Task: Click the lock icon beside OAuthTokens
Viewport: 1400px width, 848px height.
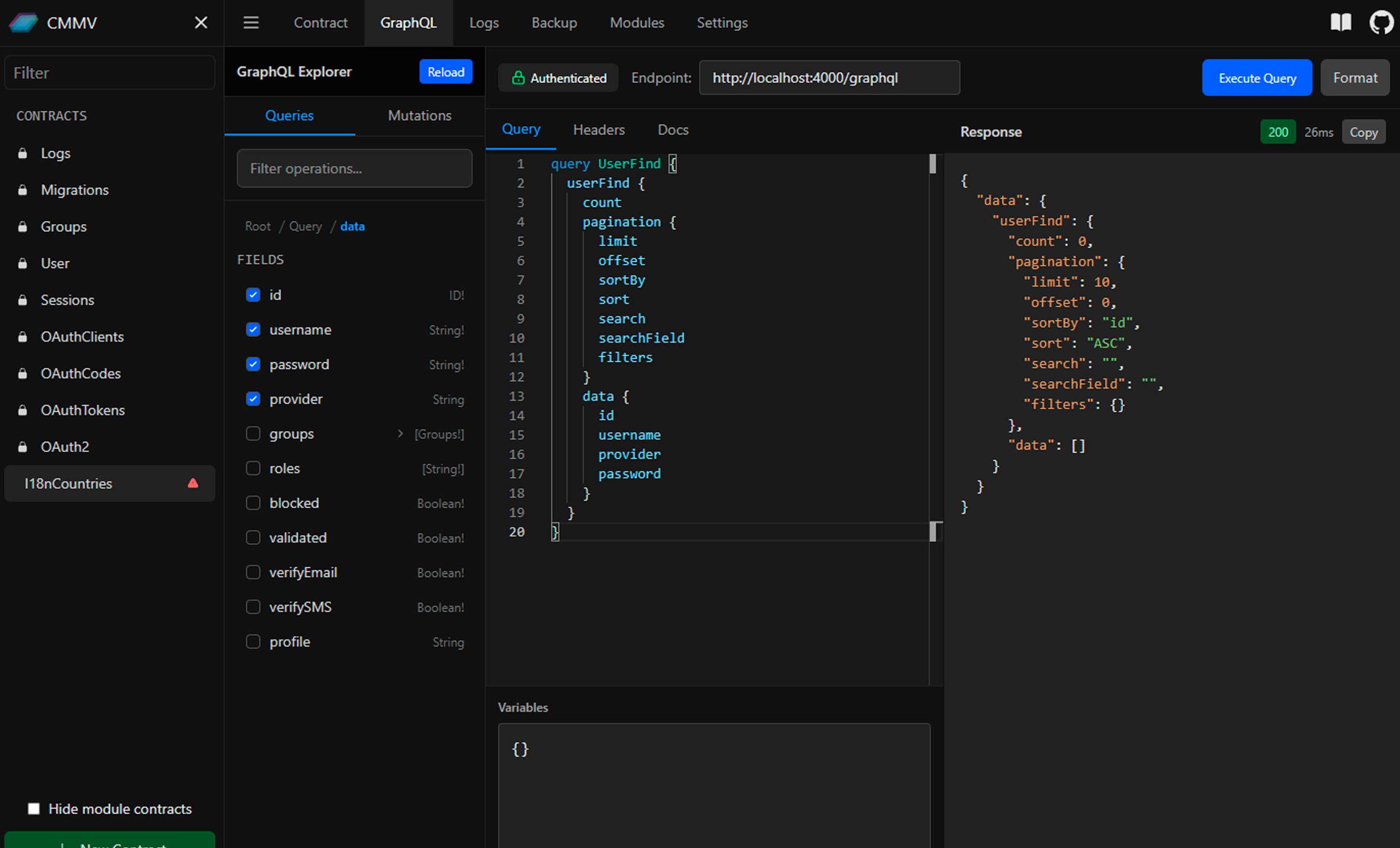Action: (23, 410)
